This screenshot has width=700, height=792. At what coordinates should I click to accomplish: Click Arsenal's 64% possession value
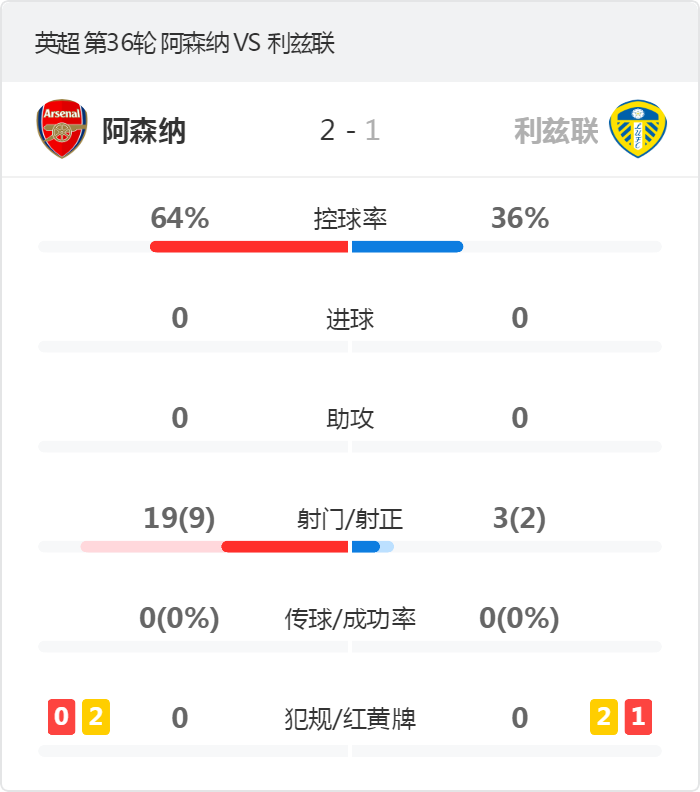tap(180, 218)
